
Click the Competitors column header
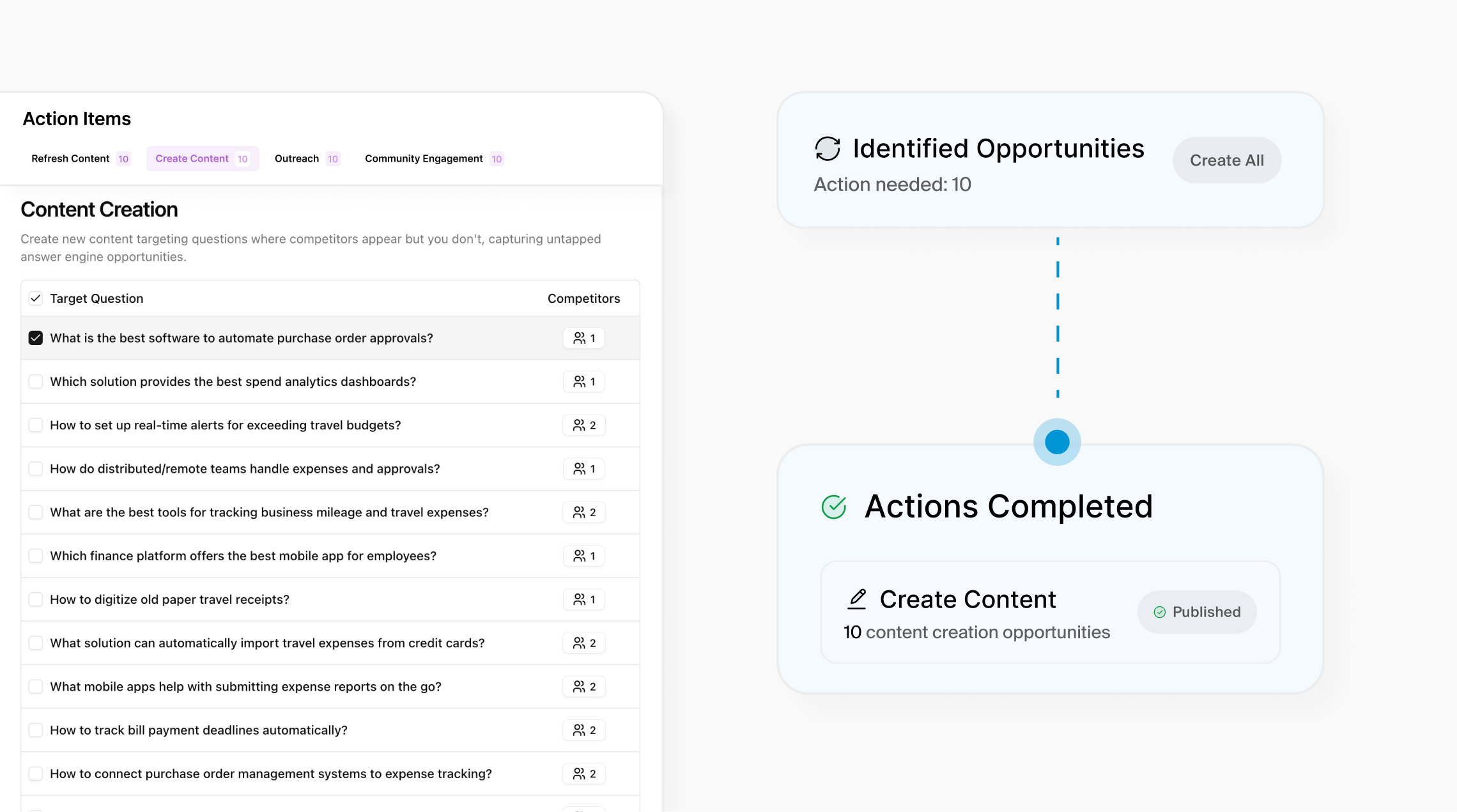[x=583, y=298]
